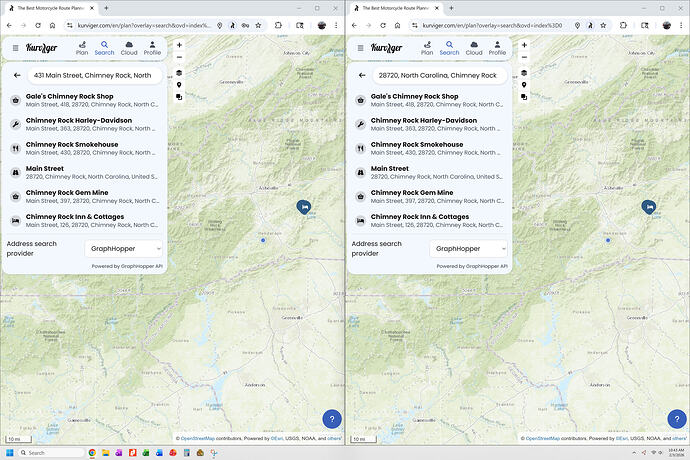Zoom out on the right map

tap(523, 58)
